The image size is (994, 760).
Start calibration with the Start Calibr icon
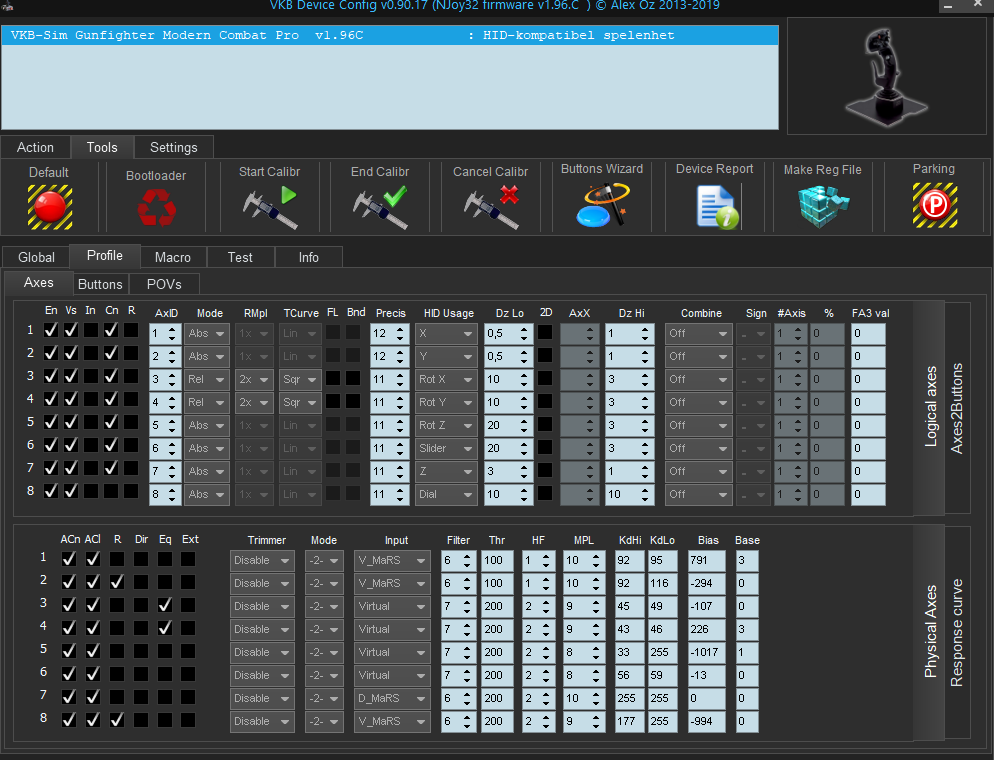(269, 207)
